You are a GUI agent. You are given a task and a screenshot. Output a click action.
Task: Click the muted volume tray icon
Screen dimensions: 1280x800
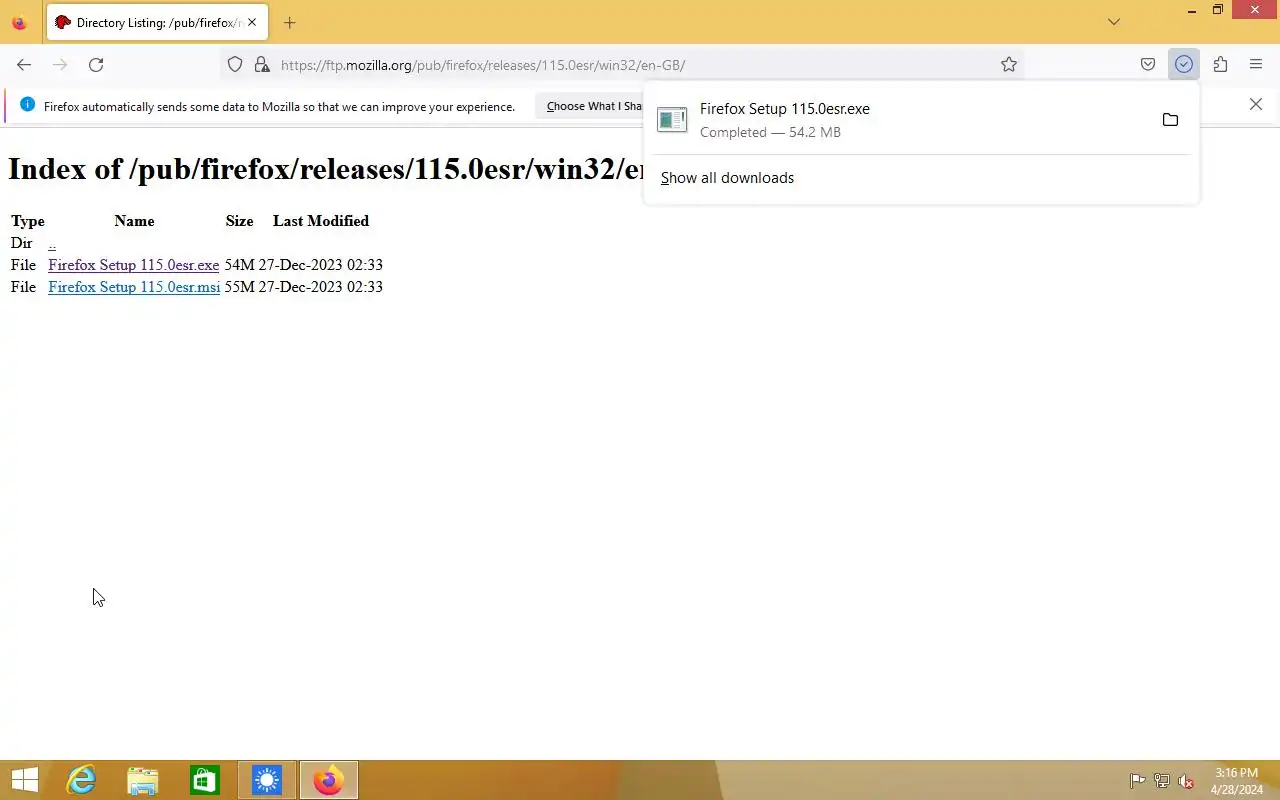coord(1186,781)
